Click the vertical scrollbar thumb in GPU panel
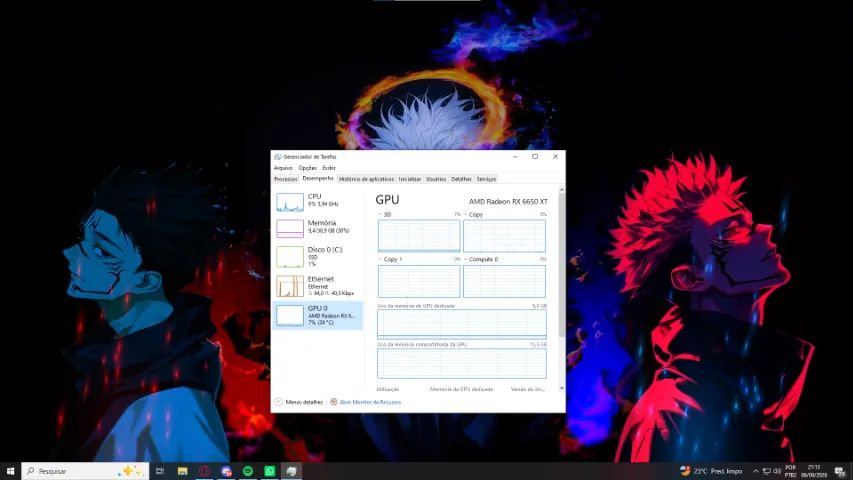 click(x=561, y=264)
